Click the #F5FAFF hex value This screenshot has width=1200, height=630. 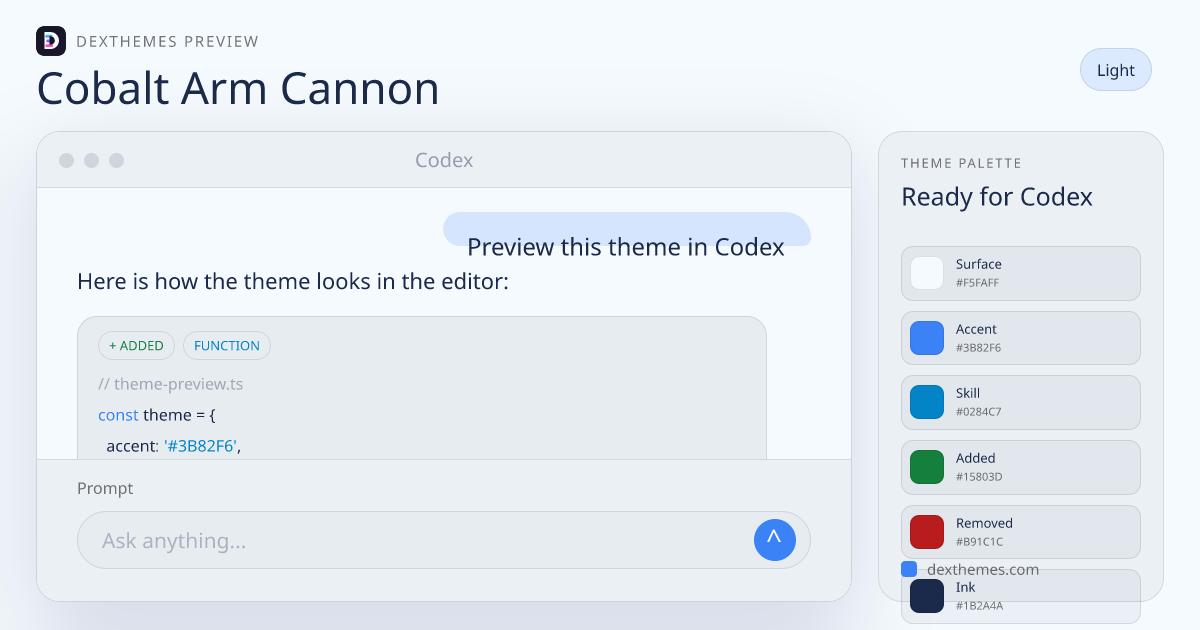pyautogui.click(x=977, y=283)
